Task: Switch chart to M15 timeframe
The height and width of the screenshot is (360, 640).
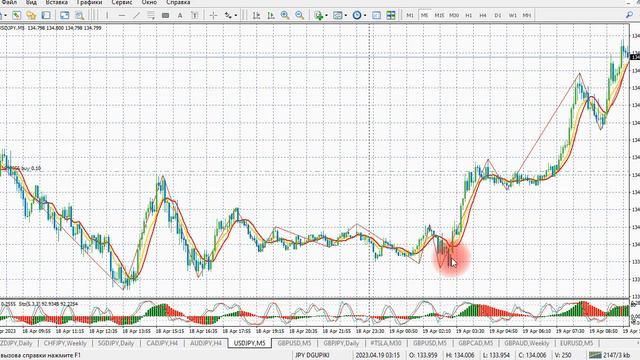Action: [439, 16]
